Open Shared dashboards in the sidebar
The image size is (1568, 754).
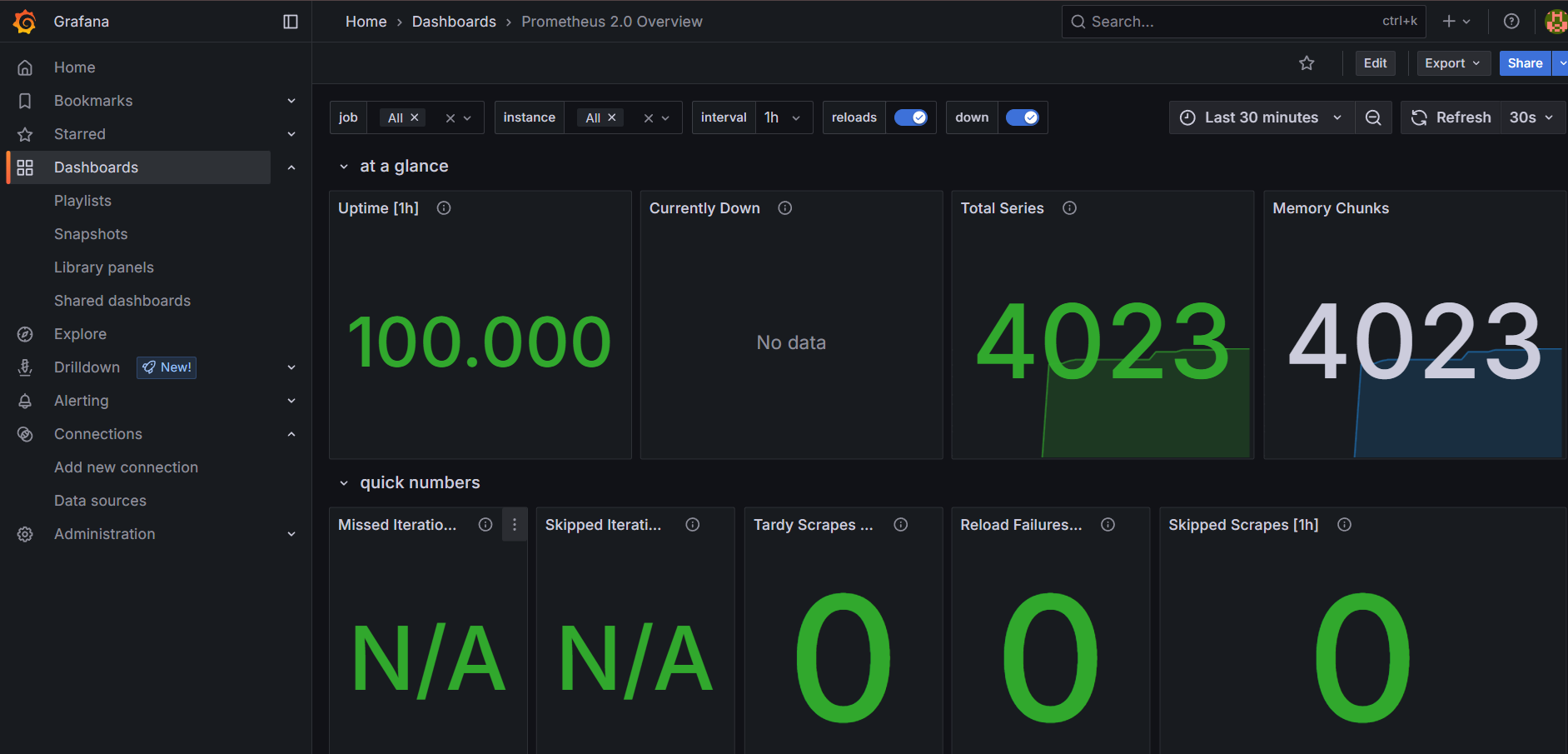tap(122, 301)
